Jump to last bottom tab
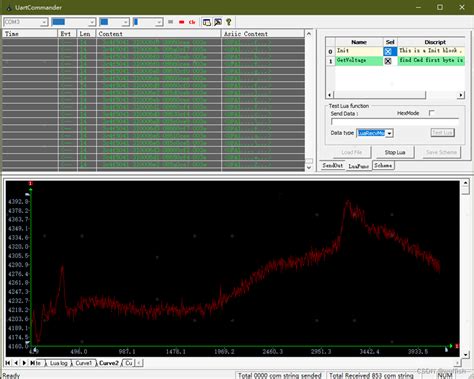 [32, 363]
